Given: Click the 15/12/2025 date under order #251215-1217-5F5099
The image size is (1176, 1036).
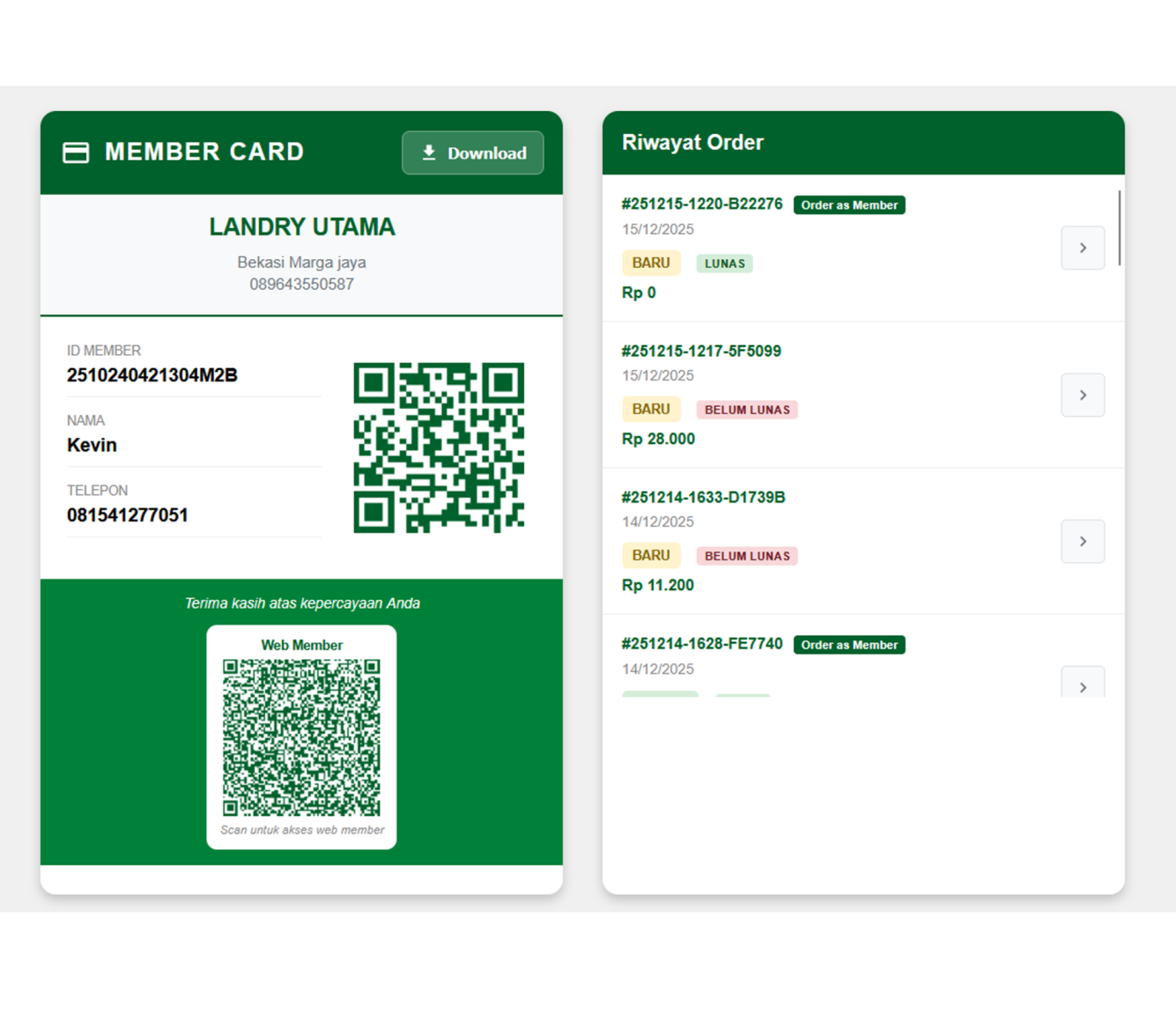Looking at the screenshot, I should (658, 376).
